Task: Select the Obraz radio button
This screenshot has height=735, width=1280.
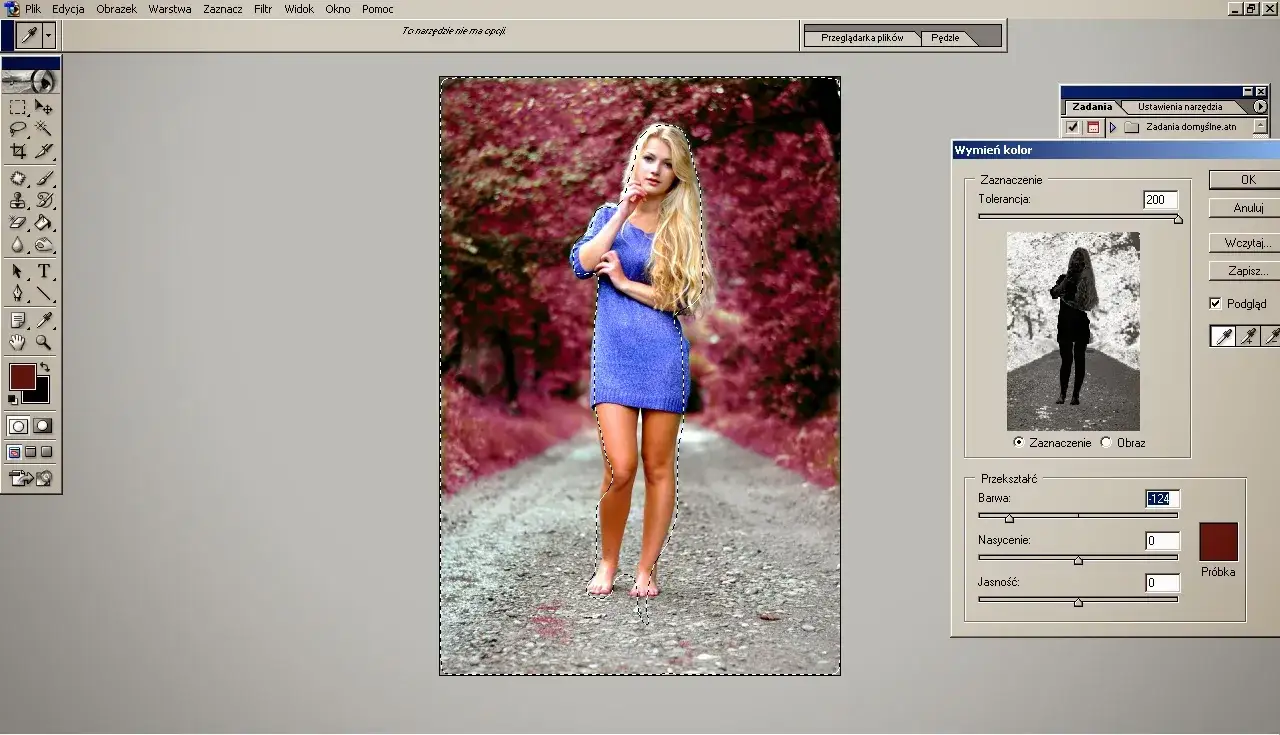Action: [1106, 442]
